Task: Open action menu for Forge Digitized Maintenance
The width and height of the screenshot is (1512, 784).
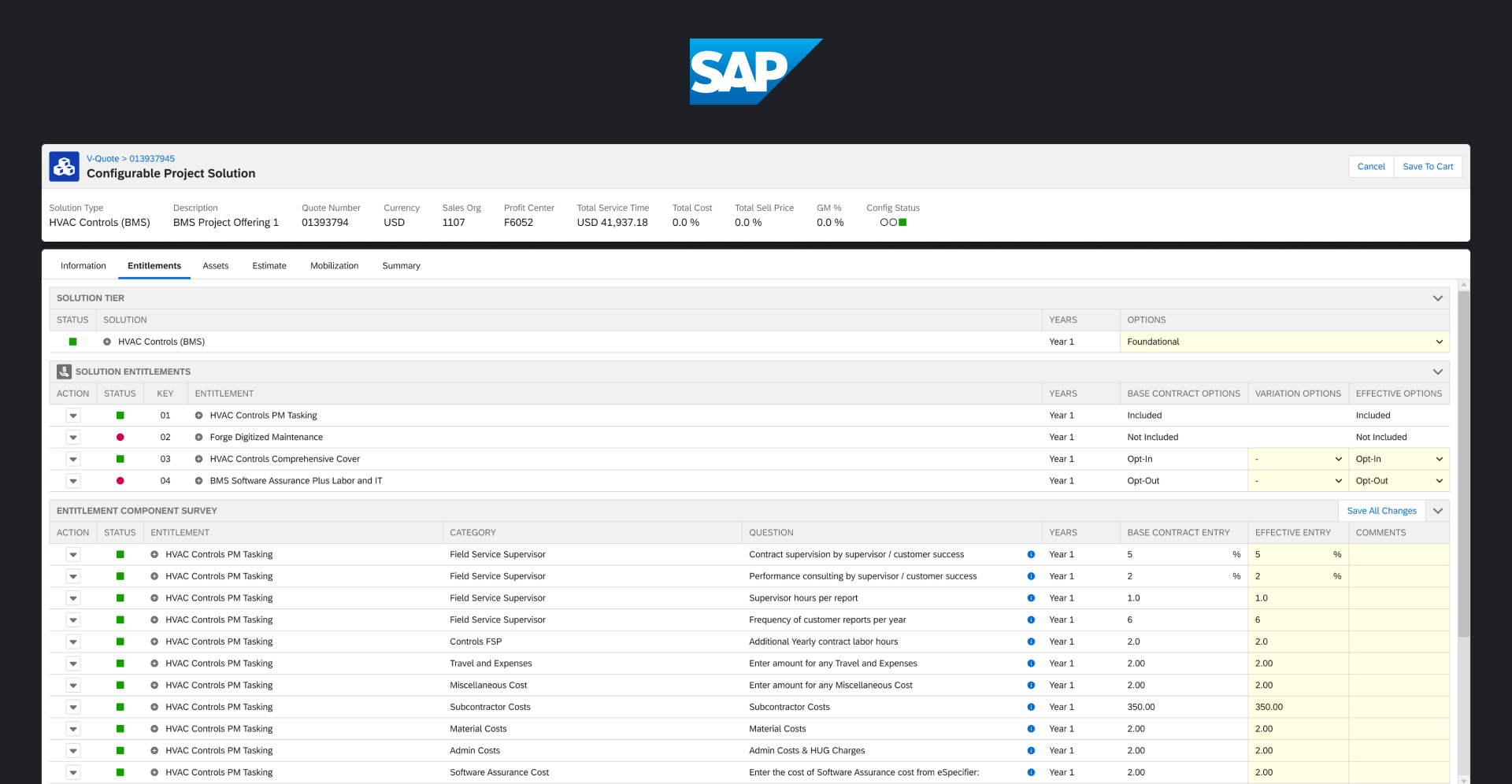Action: pos(73,437)
